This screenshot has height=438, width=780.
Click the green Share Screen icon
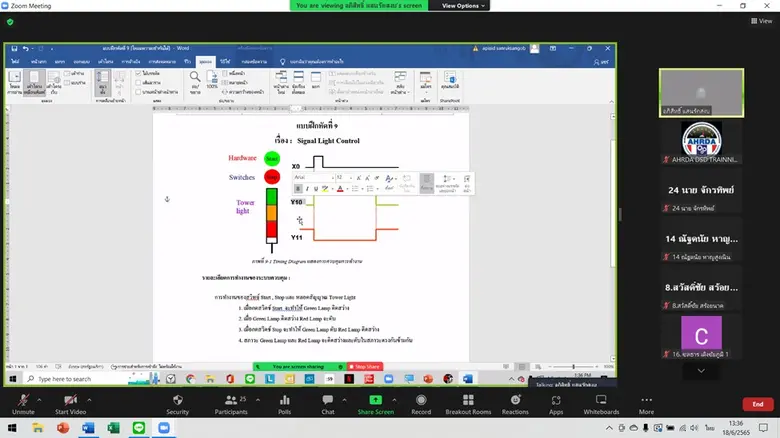coord(376,398)
